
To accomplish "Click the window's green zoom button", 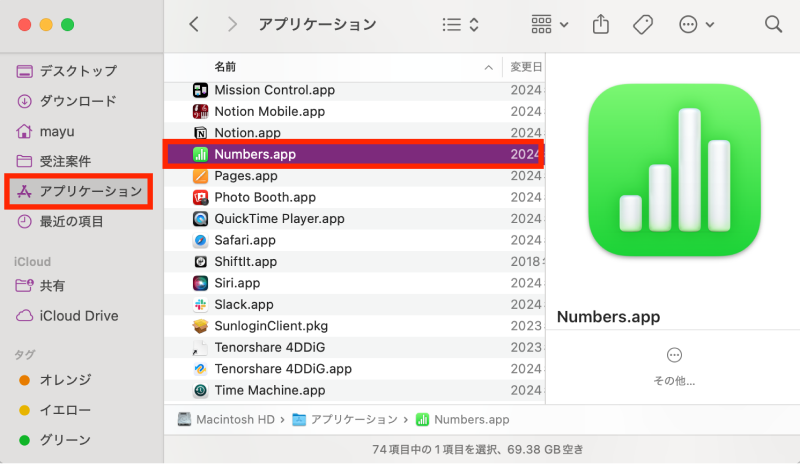I will click(67, 25).
